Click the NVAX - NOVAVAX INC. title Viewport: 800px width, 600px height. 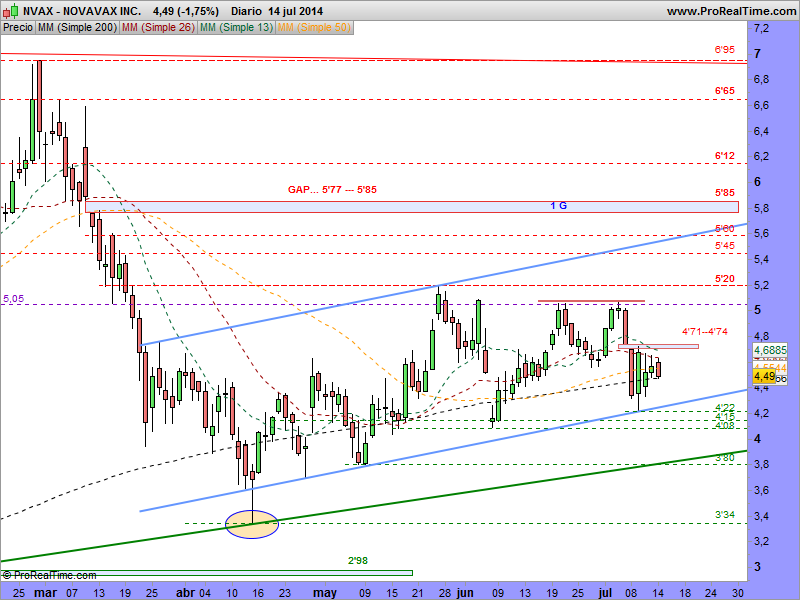(x=82, y=11)
